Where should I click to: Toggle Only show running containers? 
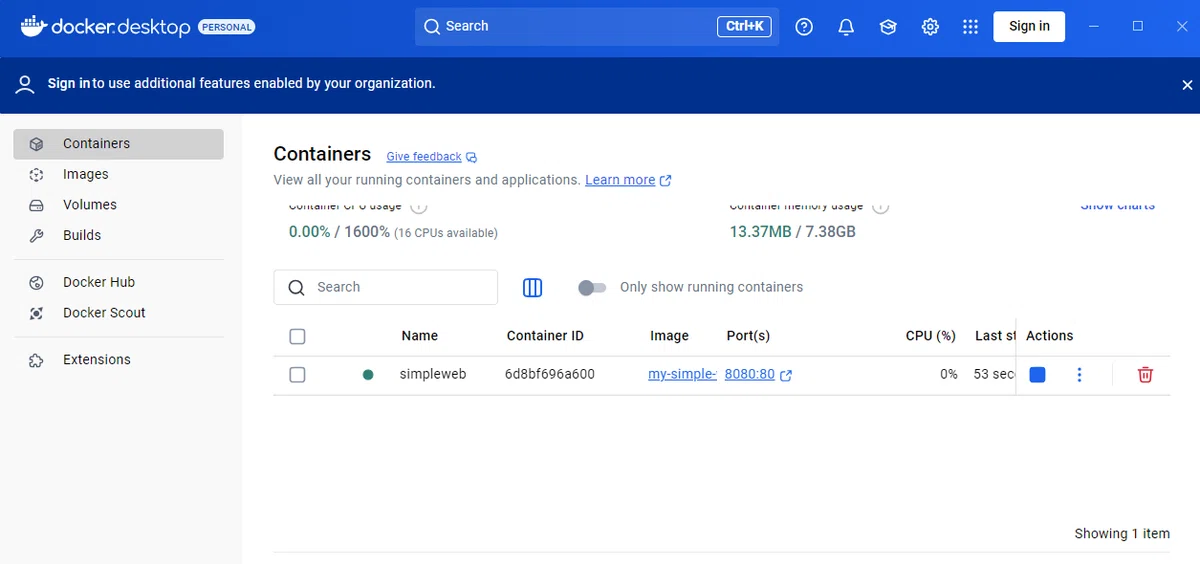[x=592, y=288]
